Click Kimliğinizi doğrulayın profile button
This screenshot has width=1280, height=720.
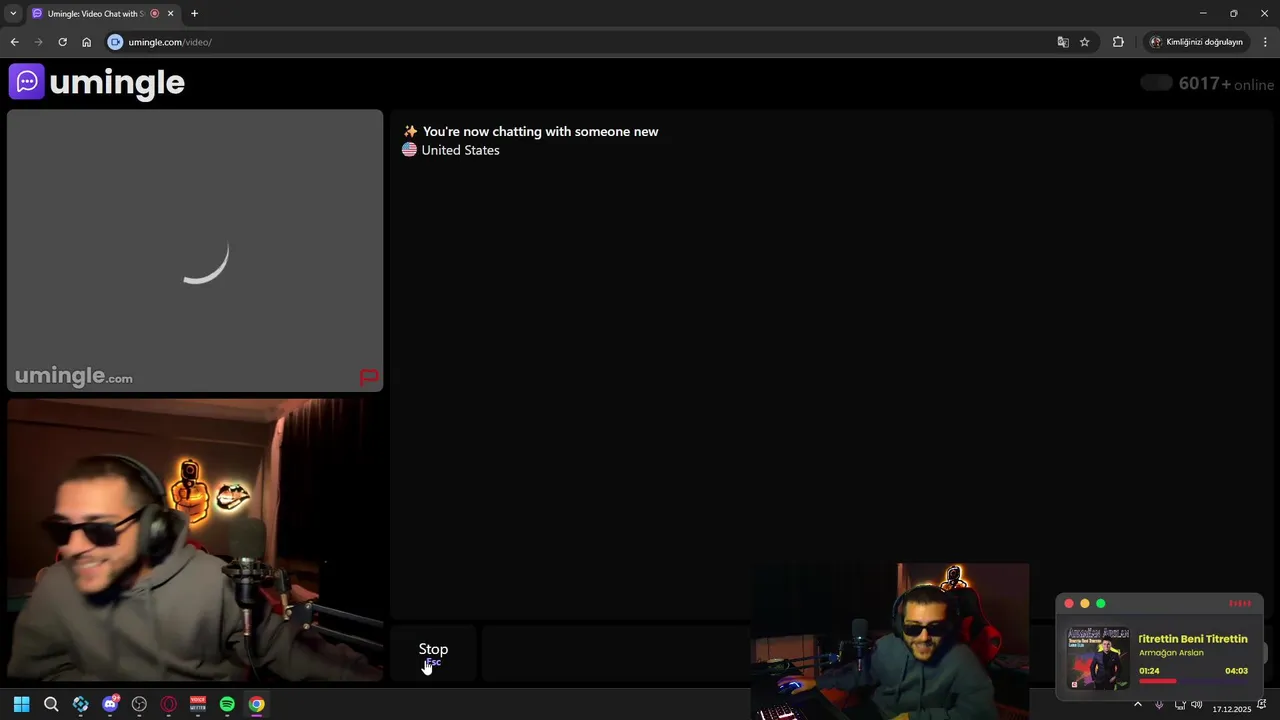tap(1196, 42)
